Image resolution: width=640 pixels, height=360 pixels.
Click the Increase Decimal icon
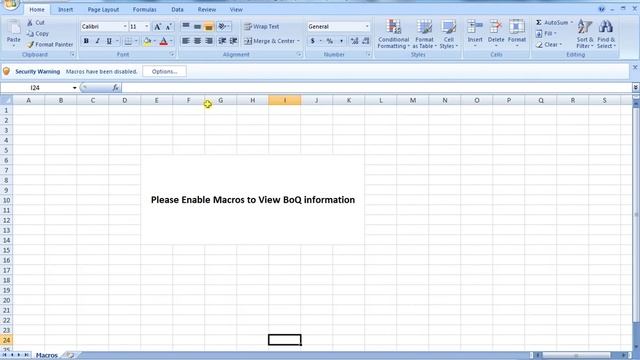pos(354,41)
